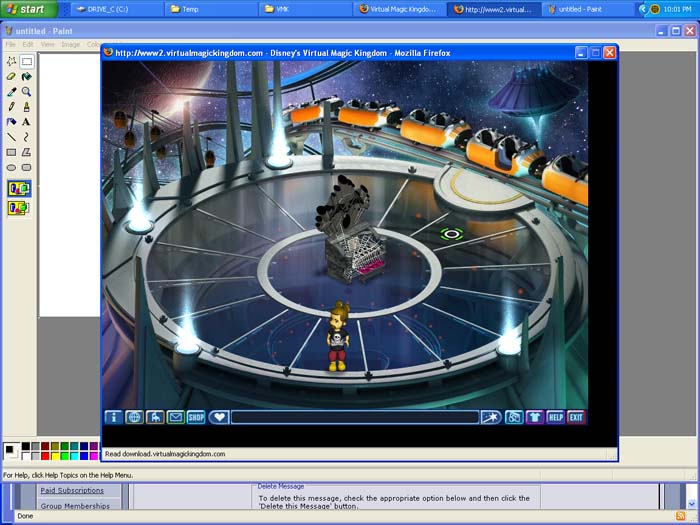Open the View menu in Paint
Viewport: 700px width, 525px height.
[47, 44]
